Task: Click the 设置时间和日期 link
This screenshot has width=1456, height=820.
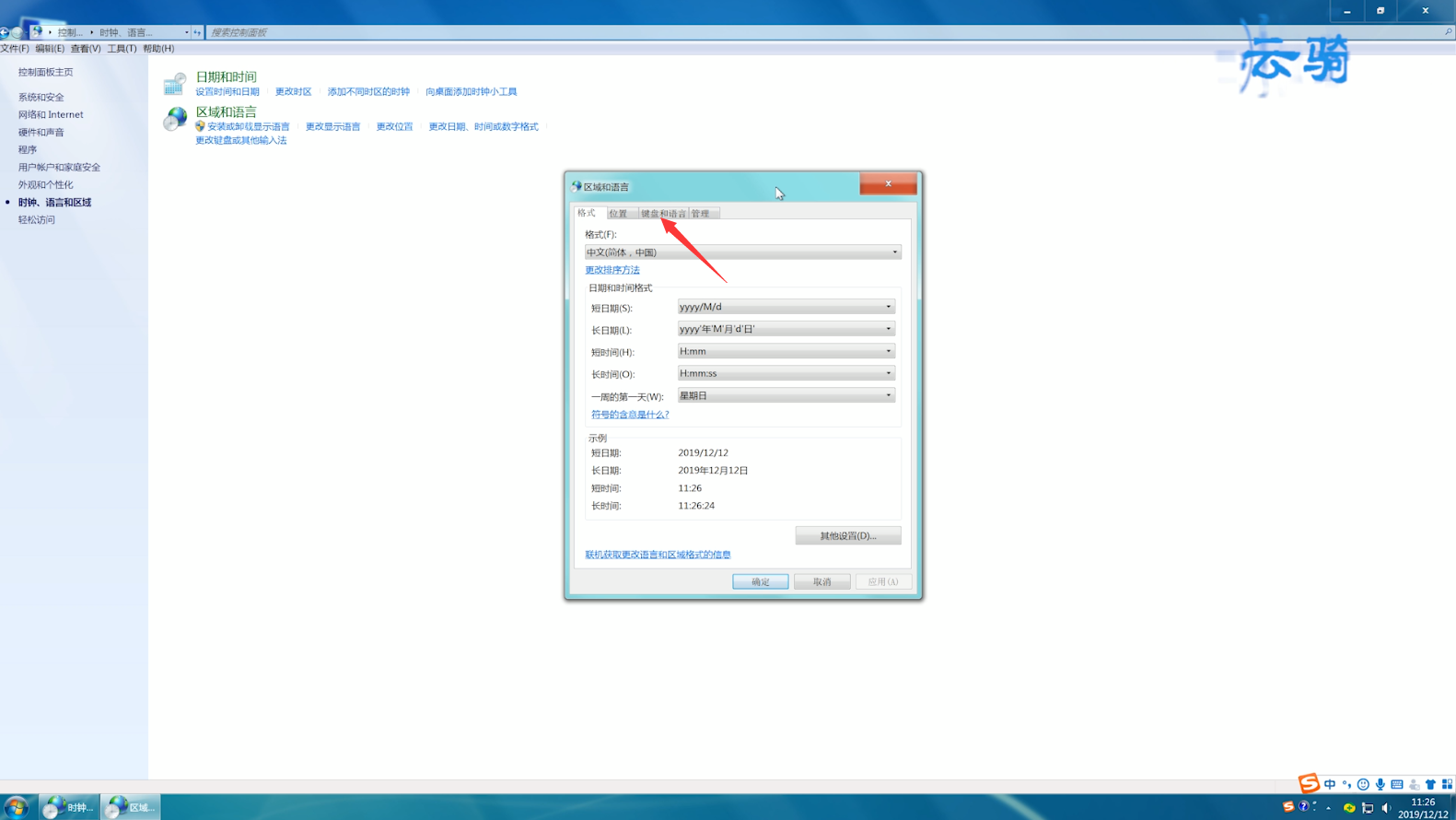Action: point(227,91)
